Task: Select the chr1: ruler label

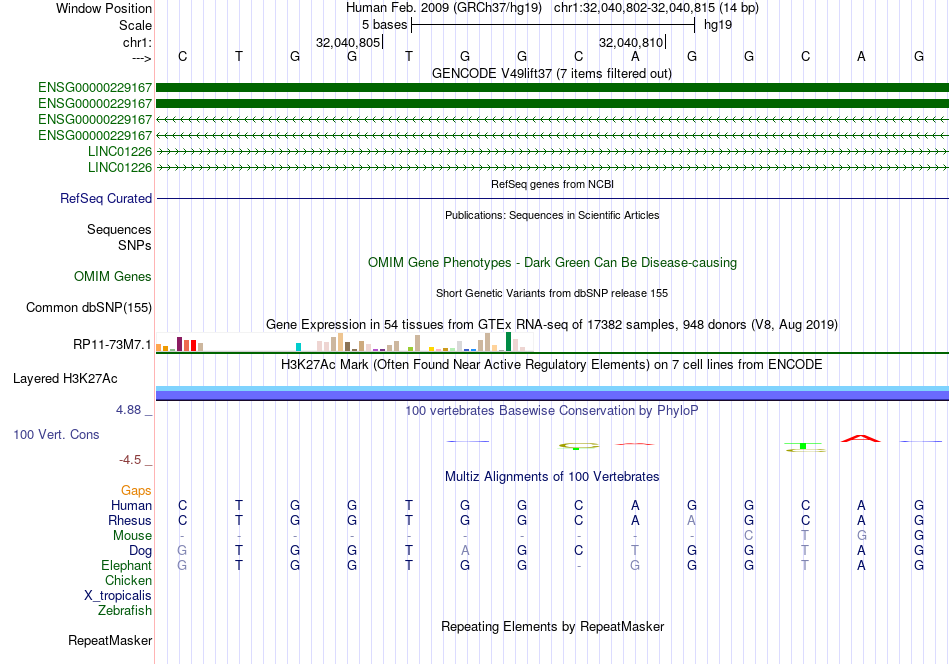Action: [x=137, y=42]
